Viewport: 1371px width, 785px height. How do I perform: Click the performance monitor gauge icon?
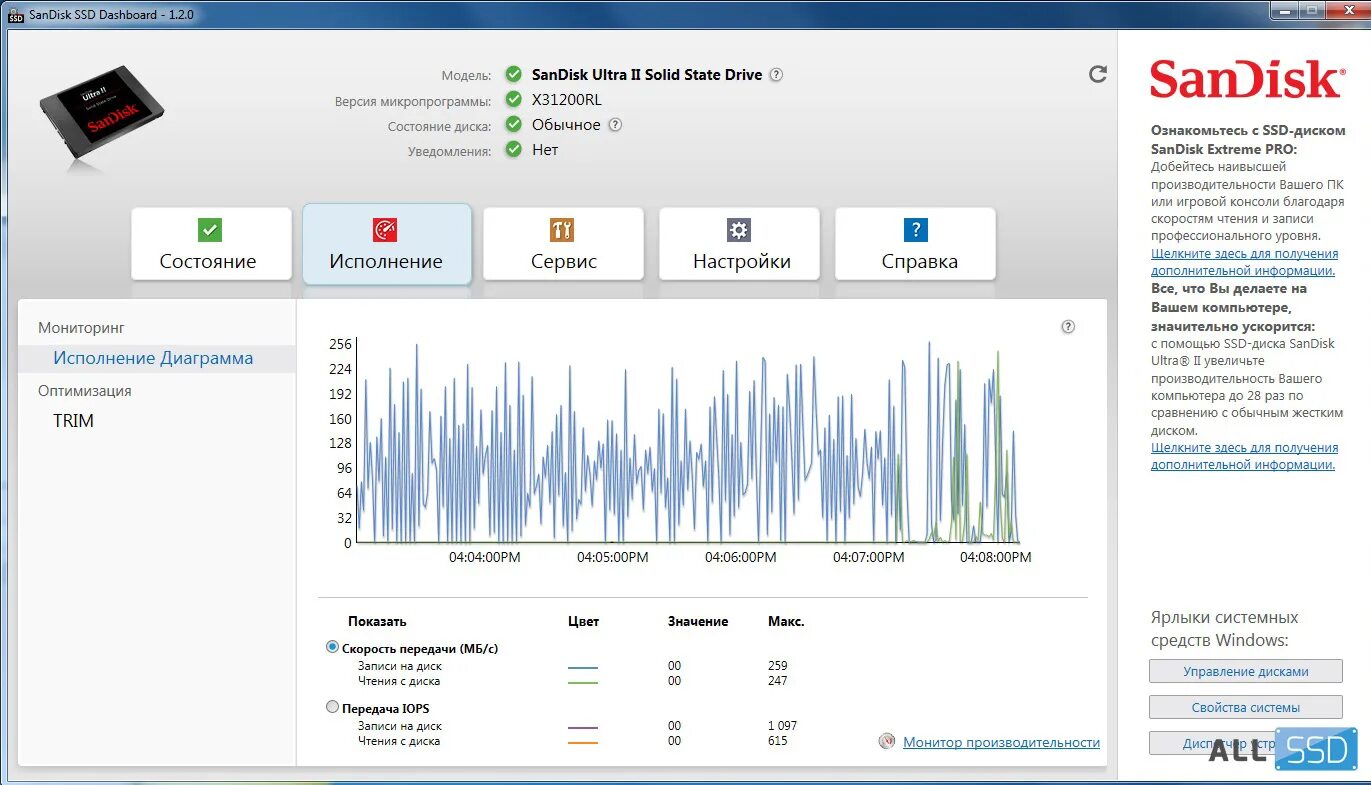(886, 742)
